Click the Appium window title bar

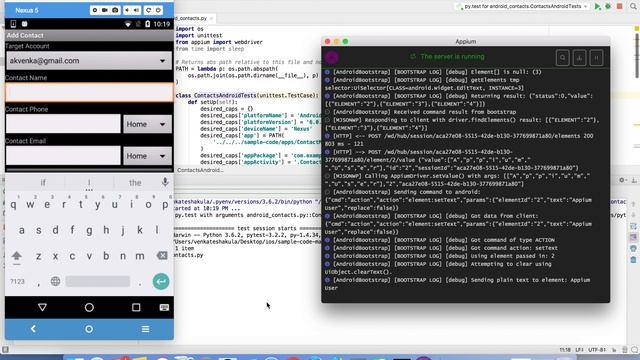[x=466, y=41]
